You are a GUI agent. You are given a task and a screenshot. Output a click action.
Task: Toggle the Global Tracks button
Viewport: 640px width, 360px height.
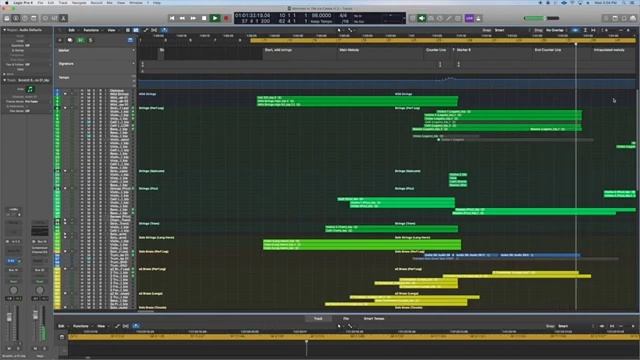click(130, 40)
